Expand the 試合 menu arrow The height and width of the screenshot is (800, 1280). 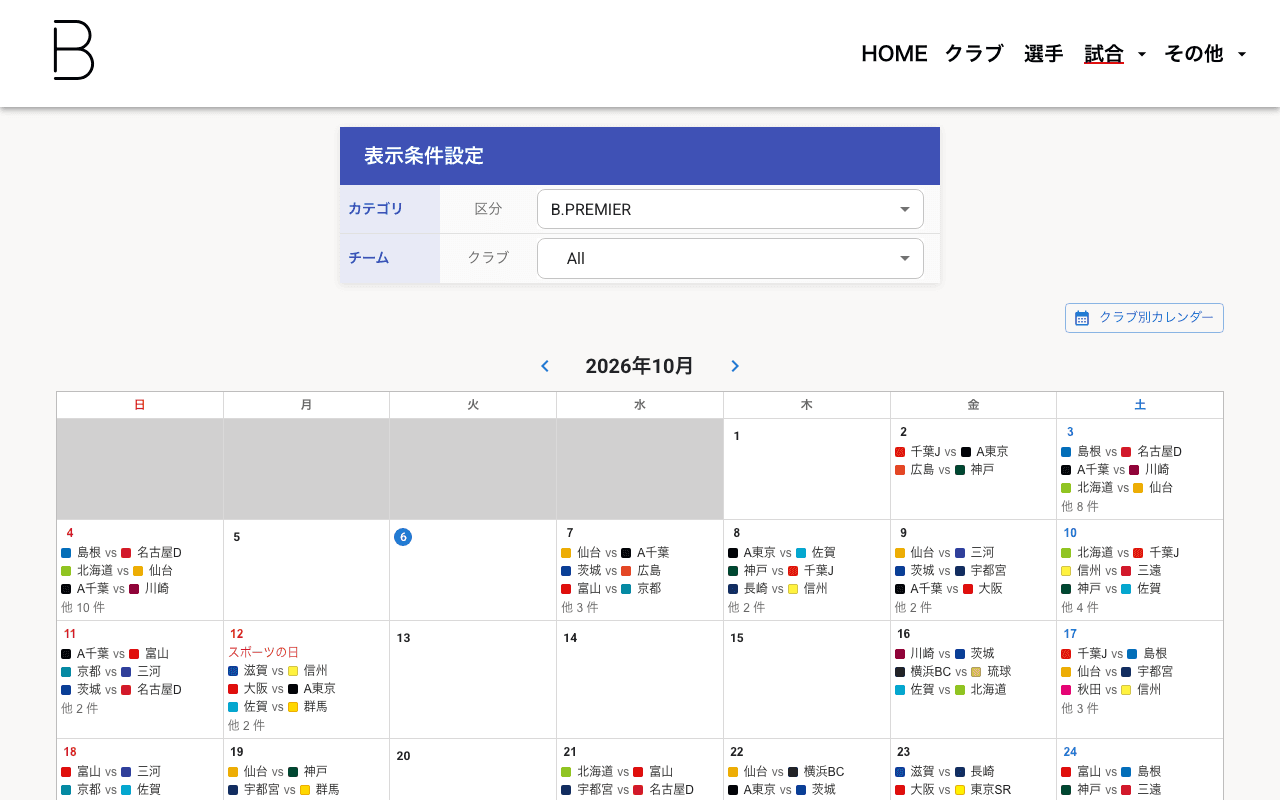(x=1142, y=54)
